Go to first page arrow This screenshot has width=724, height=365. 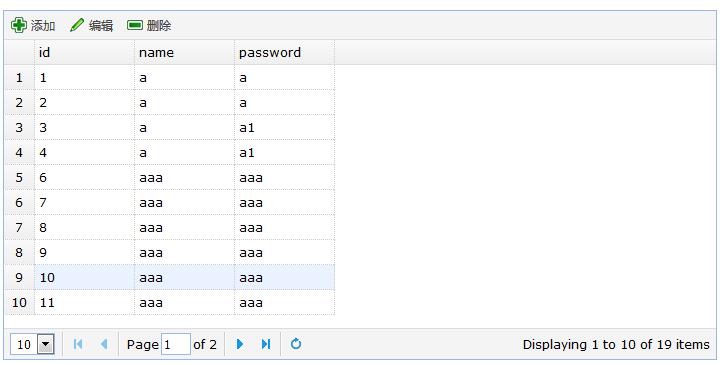(x=78, y=344)
